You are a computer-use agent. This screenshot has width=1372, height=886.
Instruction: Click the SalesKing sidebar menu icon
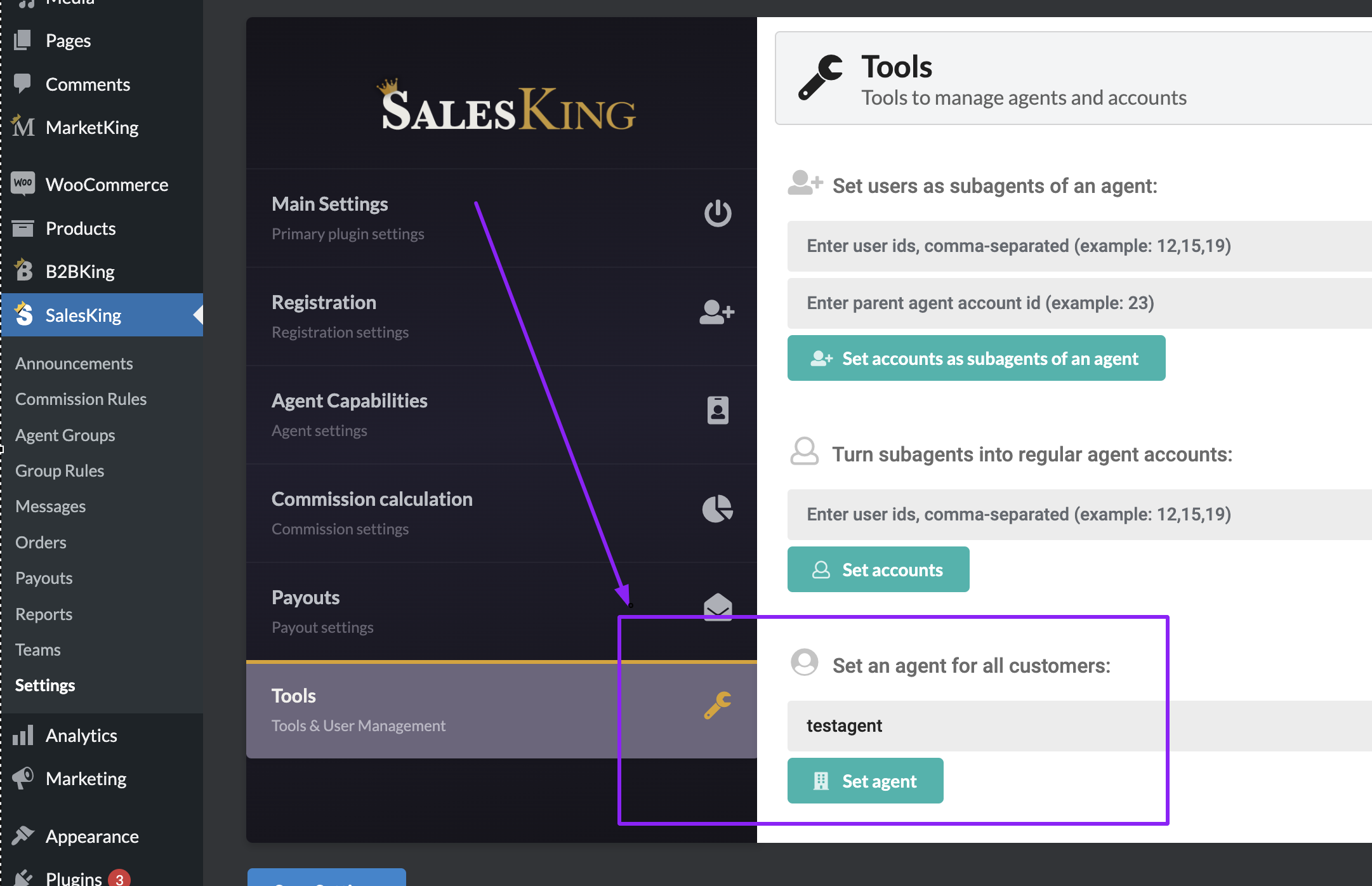click(23, 314)
